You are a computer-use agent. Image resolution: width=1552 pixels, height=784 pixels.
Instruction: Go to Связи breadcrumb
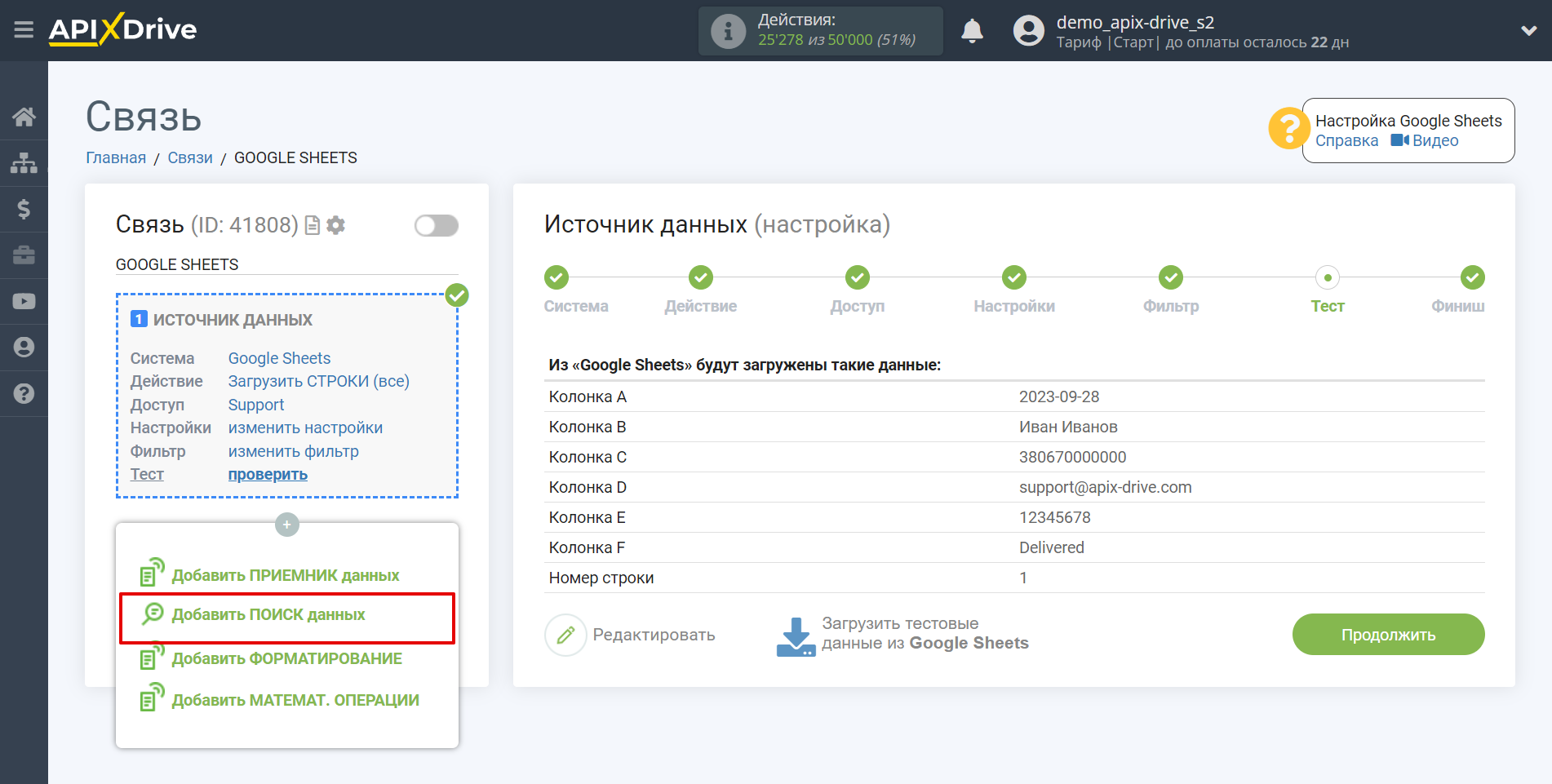[x=190, y=157]
